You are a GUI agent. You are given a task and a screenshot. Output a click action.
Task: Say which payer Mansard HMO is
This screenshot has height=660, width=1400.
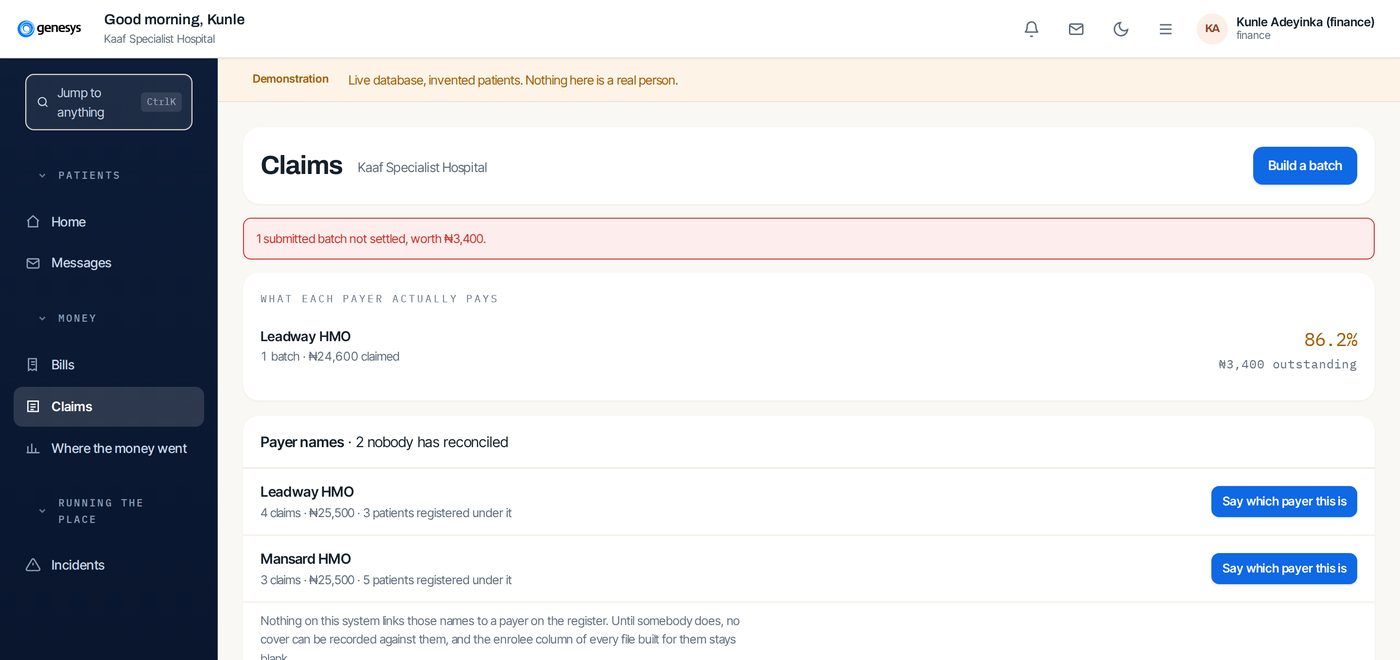[1284, 569]
